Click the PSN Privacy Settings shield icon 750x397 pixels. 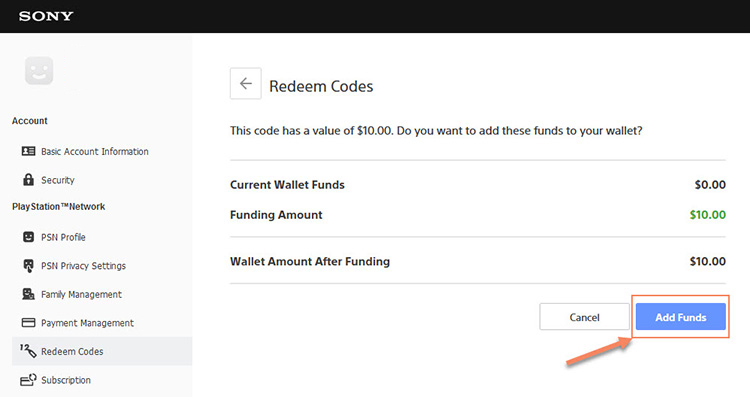28,265
